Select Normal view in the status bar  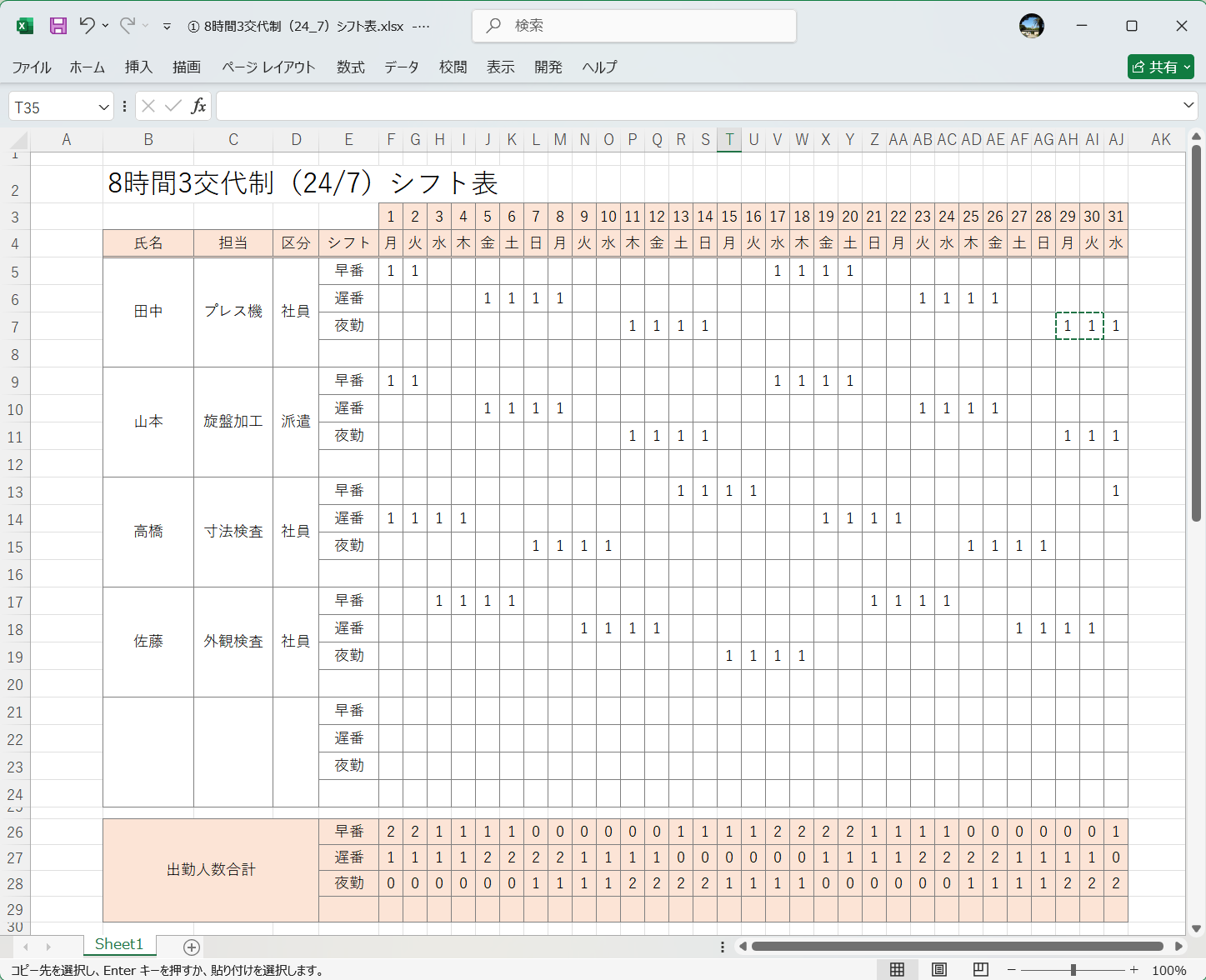pos(898,969)
